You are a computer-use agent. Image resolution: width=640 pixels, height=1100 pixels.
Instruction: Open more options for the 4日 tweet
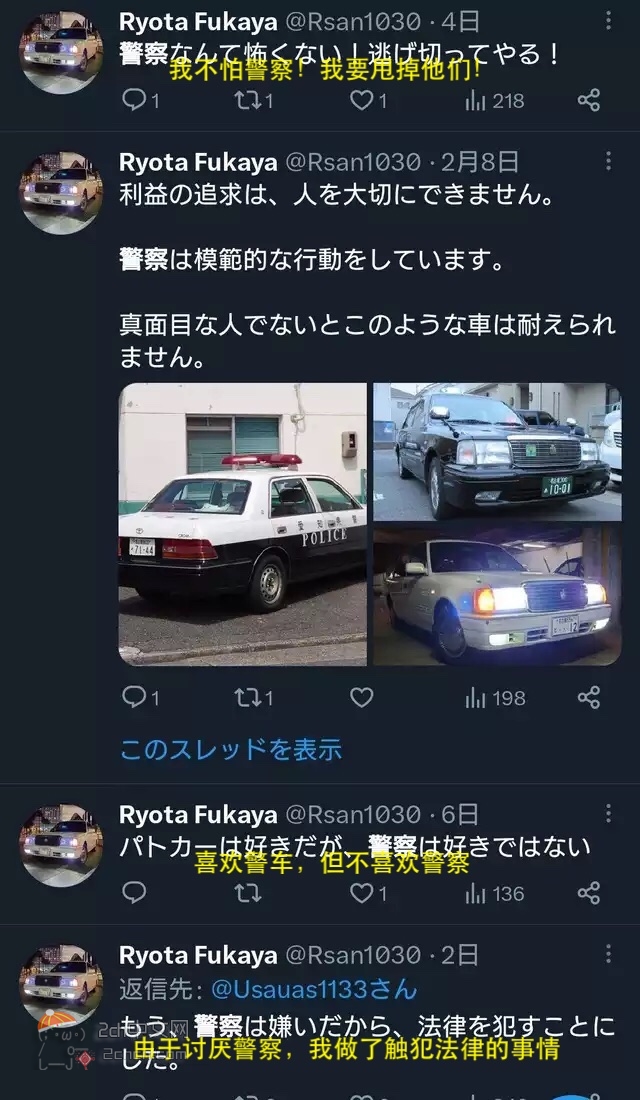coord(608,21)
